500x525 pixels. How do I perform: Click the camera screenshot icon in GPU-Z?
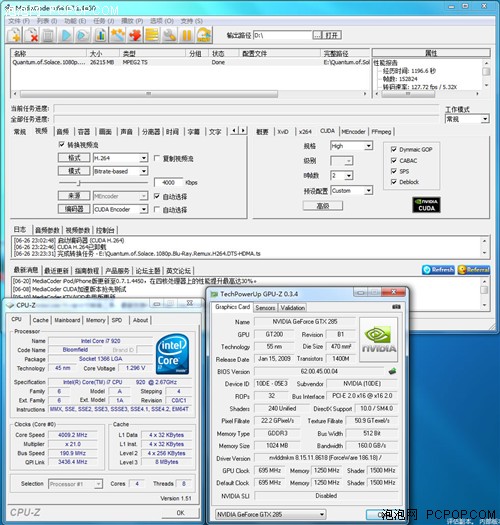(396, 307)
